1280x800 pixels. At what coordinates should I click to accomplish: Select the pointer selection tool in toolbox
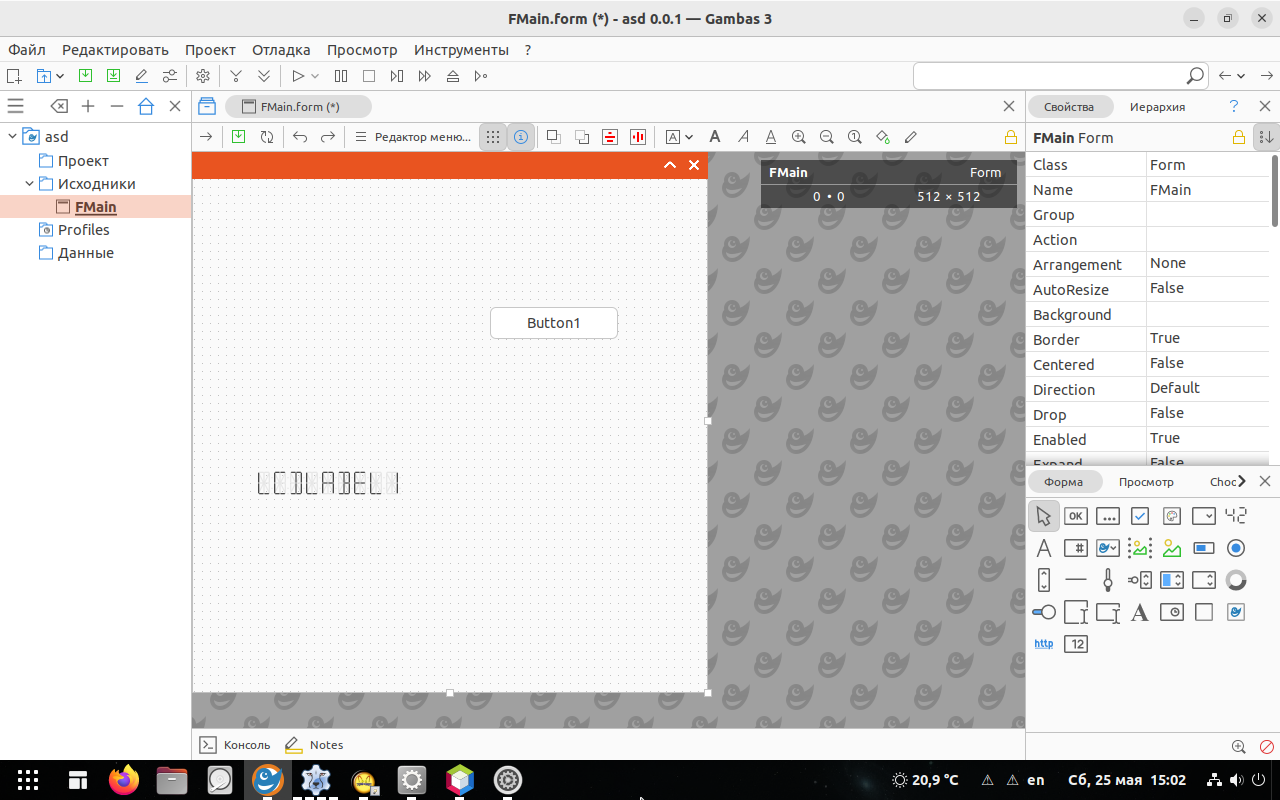1043,516
